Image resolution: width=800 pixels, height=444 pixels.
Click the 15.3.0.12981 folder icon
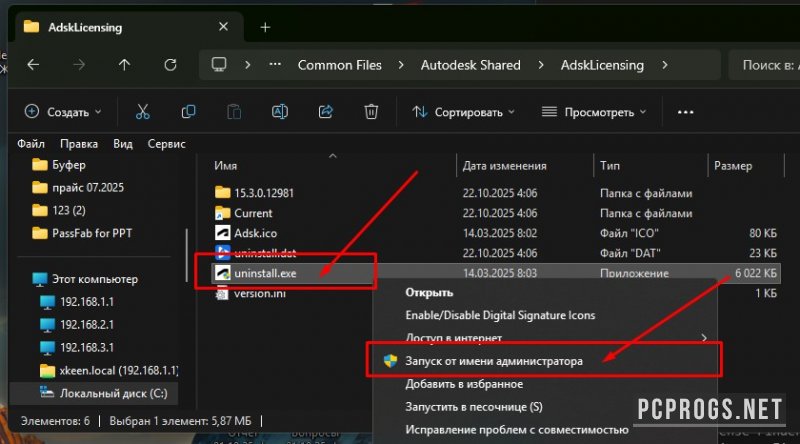(x=222, y=193)
